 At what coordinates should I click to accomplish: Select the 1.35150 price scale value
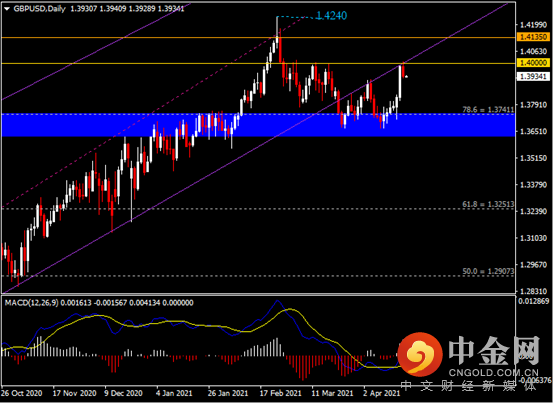click(x=533, y=158)
